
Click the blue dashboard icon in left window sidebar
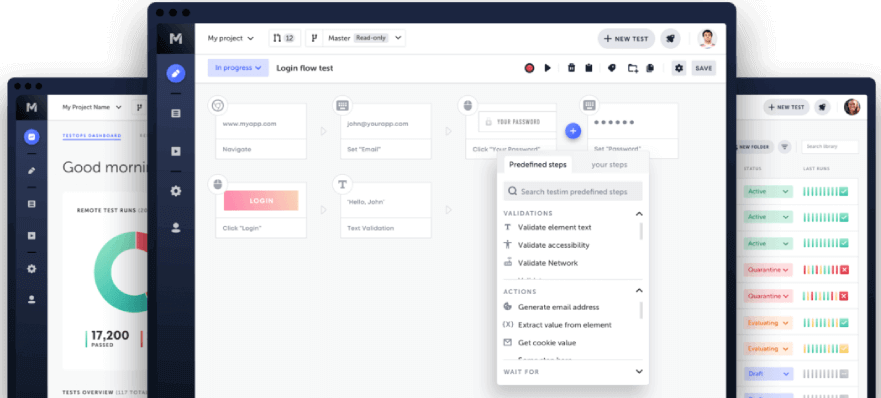(x=31, y=137)
